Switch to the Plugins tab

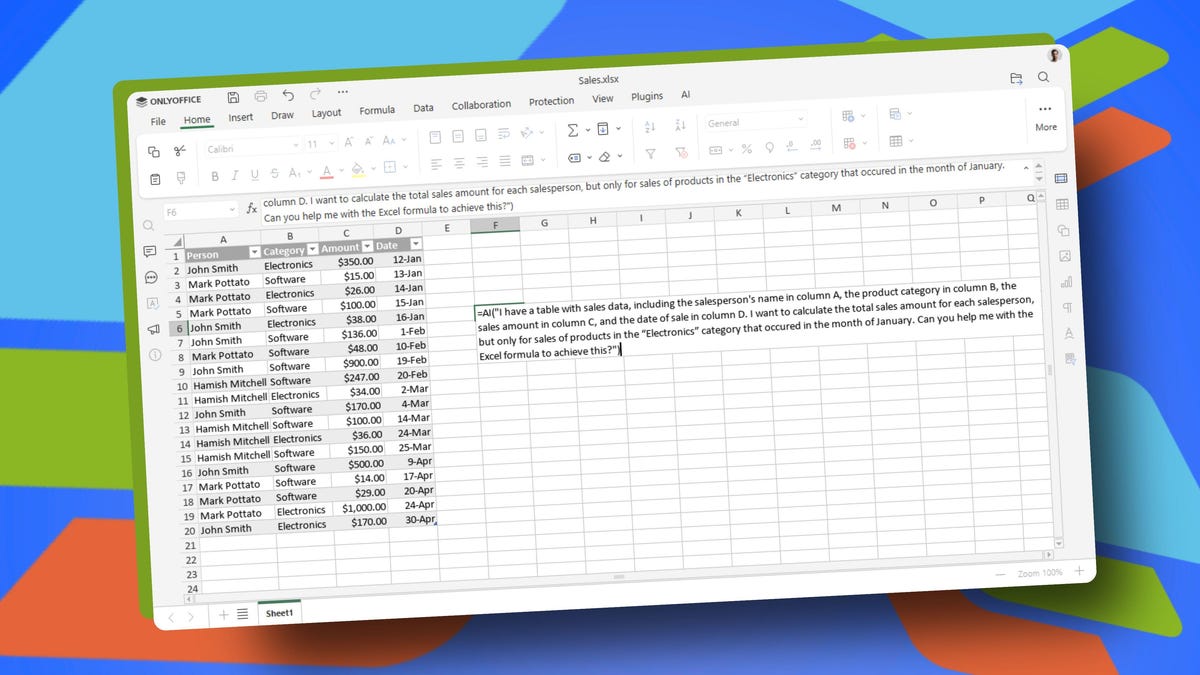[x=647, y=97]
